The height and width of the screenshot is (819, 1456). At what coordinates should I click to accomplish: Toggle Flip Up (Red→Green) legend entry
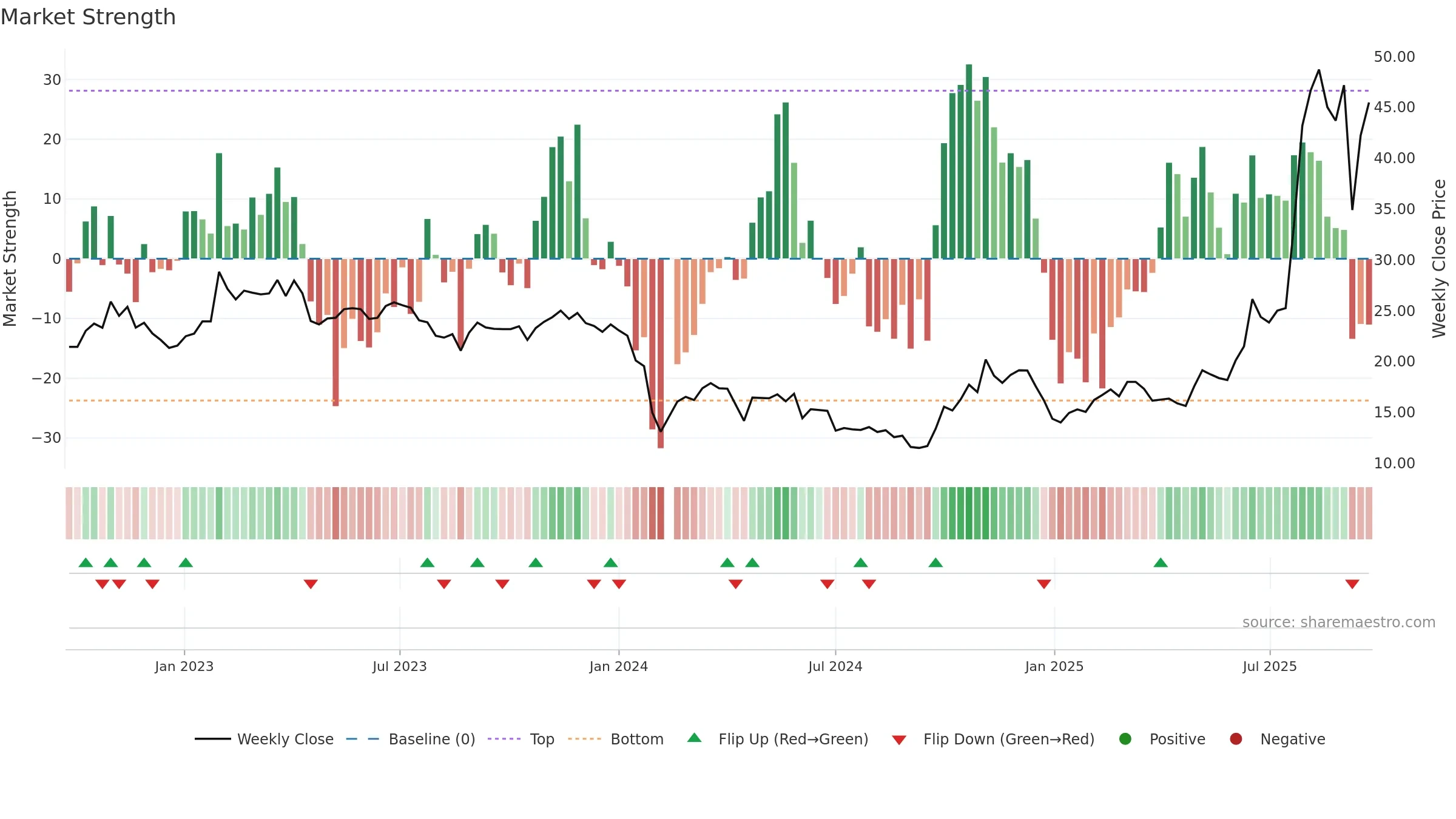[x=778, y=739]
